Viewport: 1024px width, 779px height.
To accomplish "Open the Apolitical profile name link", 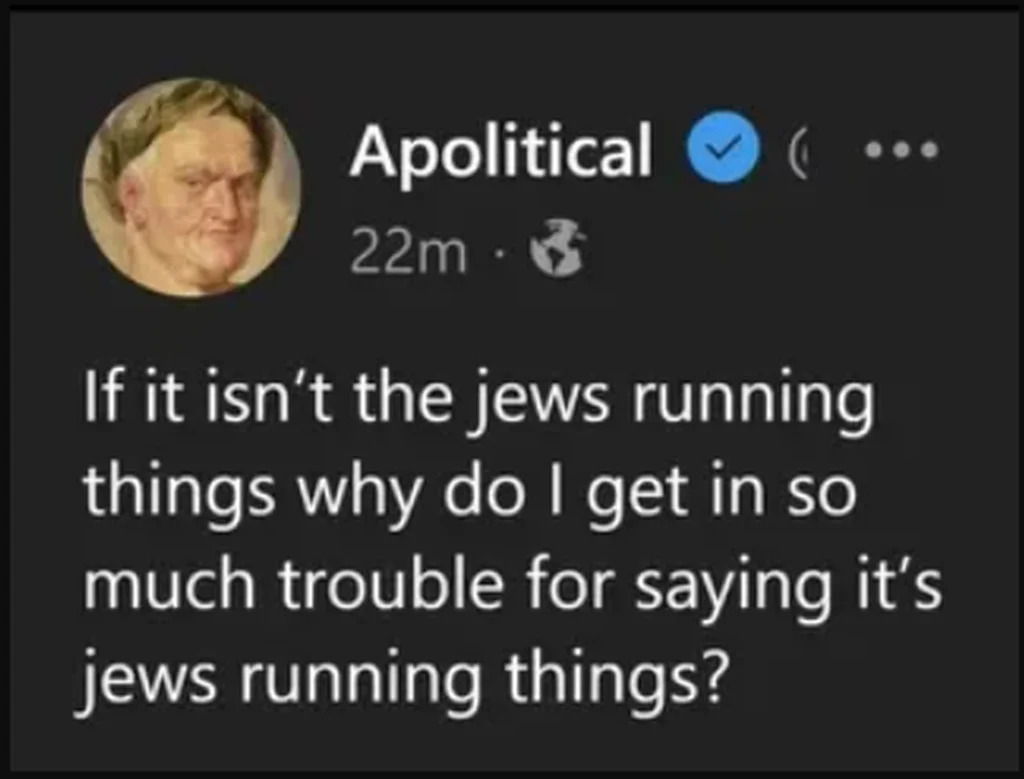I will 500,151.
